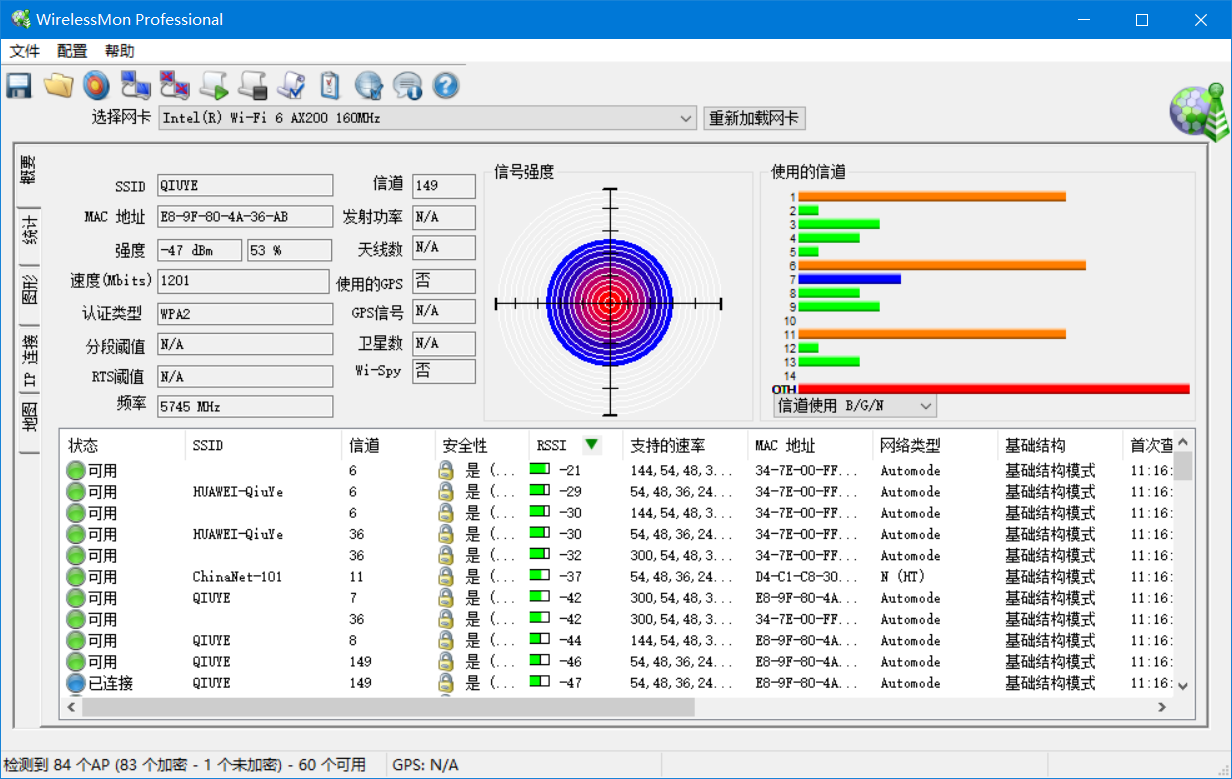Click the disconnect icon with red crosses
Screen dimensions: 1232x779
pos(174,86)
